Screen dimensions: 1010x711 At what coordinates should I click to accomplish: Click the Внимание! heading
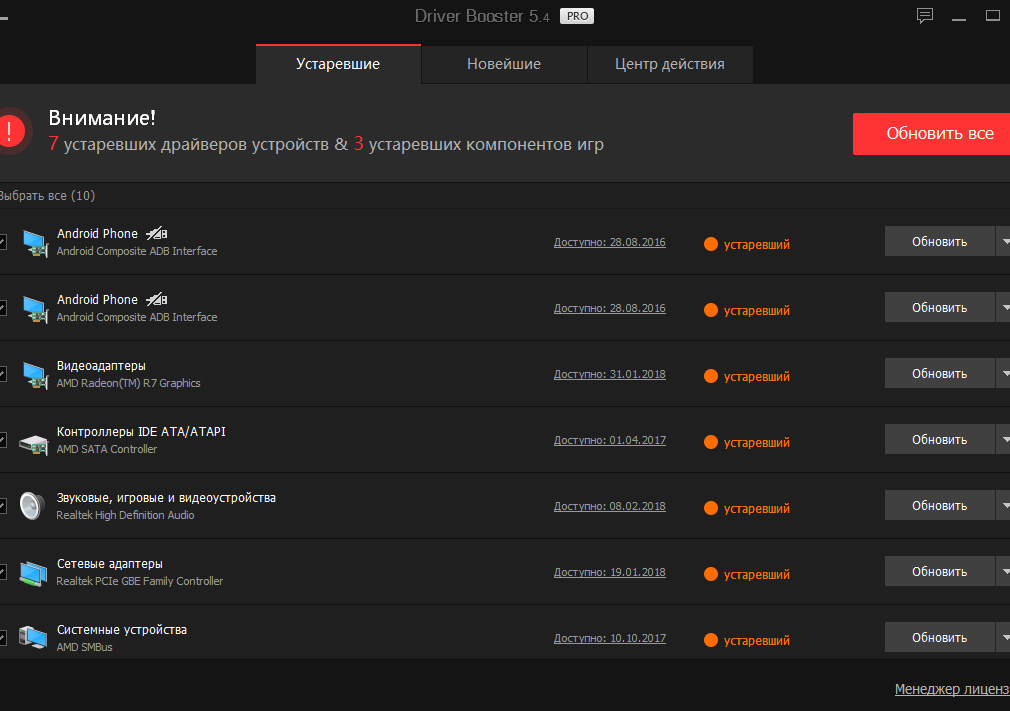point(102,118)
